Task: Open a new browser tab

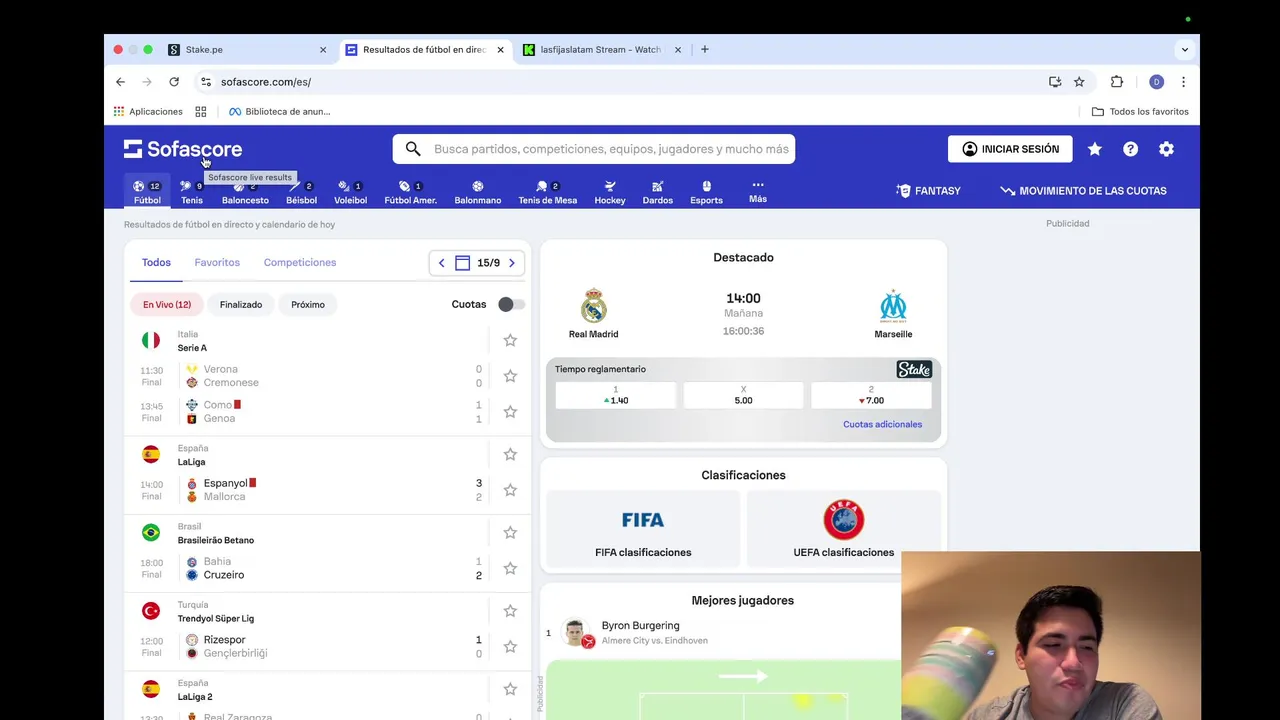Action: point(705,49)
